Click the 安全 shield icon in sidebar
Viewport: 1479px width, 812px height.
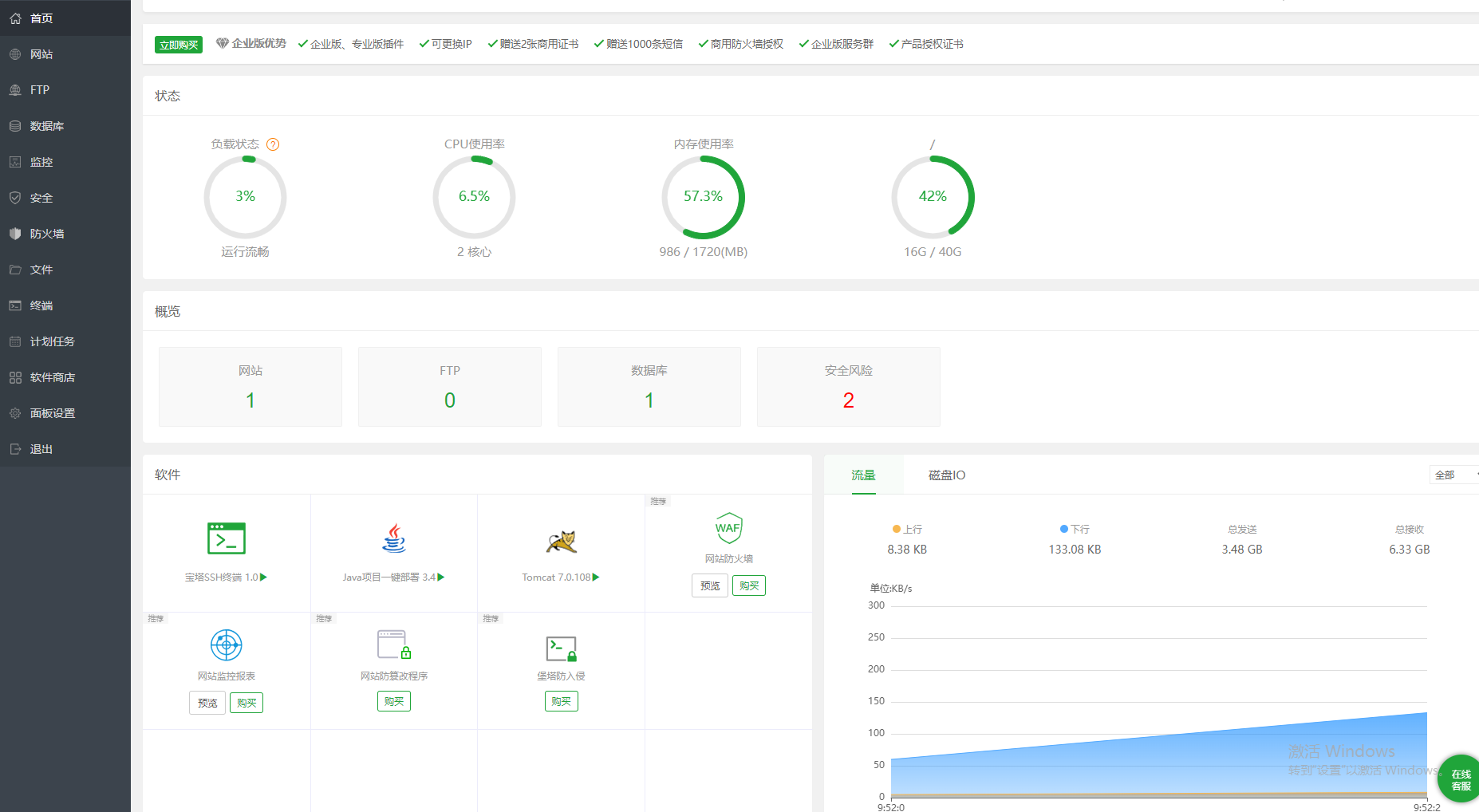click(15, 198)
